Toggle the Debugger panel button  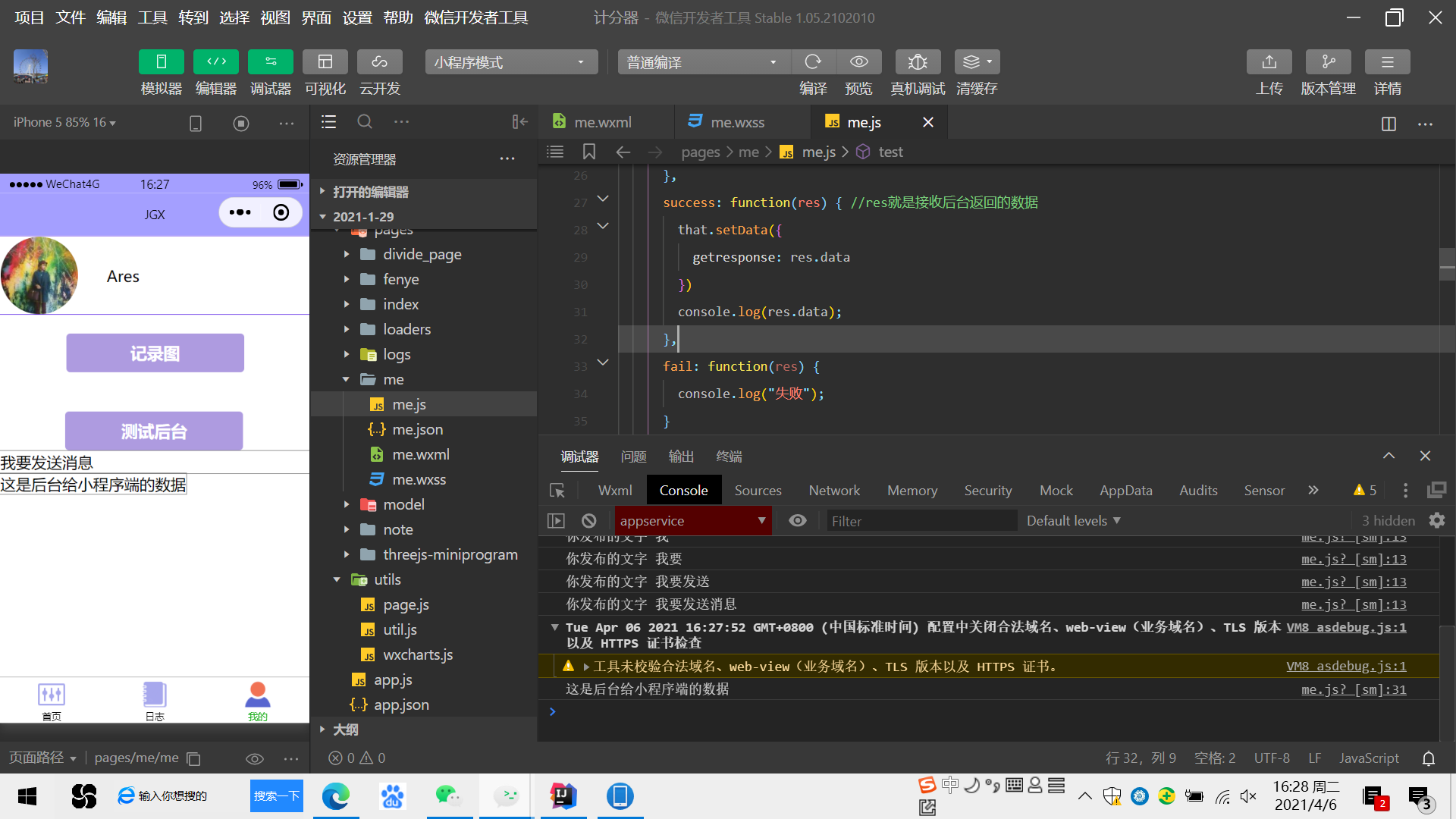click(270, 61)
